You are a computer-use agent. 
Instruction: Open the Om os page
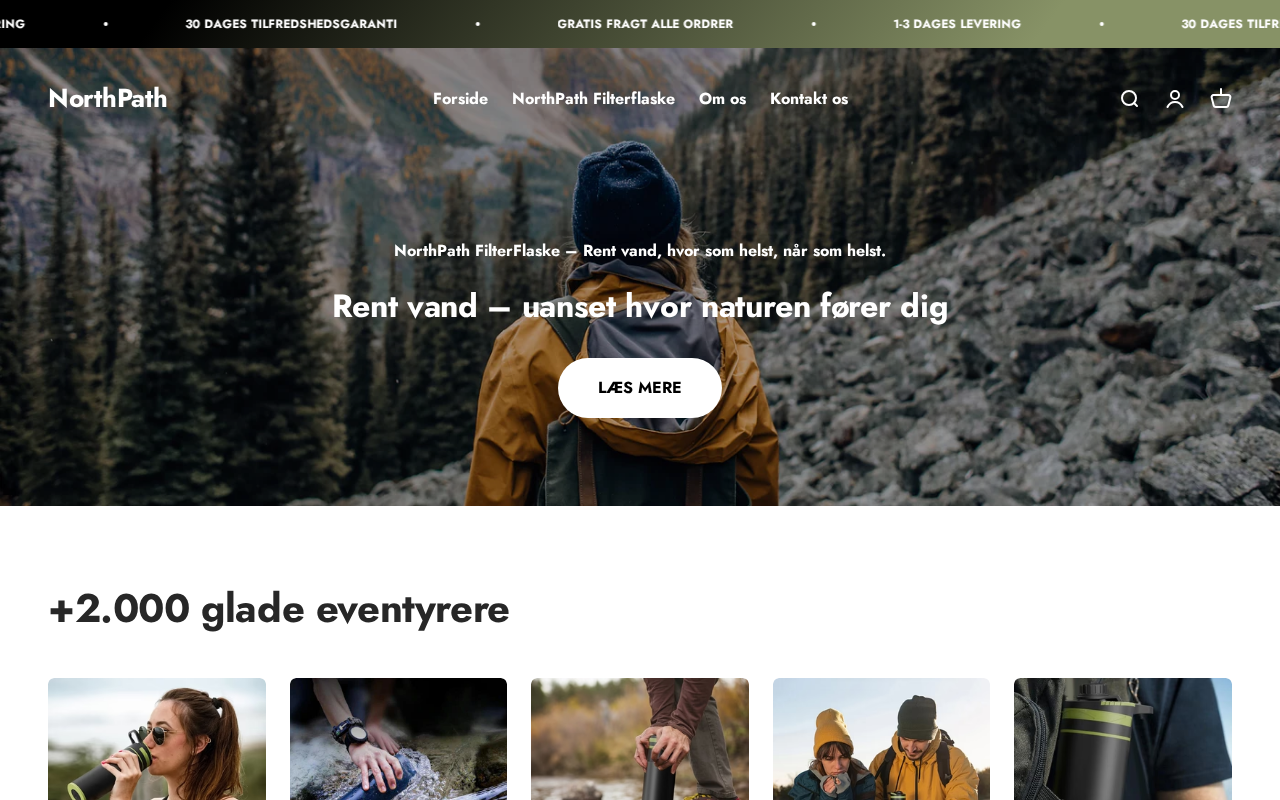click(722, 98)
